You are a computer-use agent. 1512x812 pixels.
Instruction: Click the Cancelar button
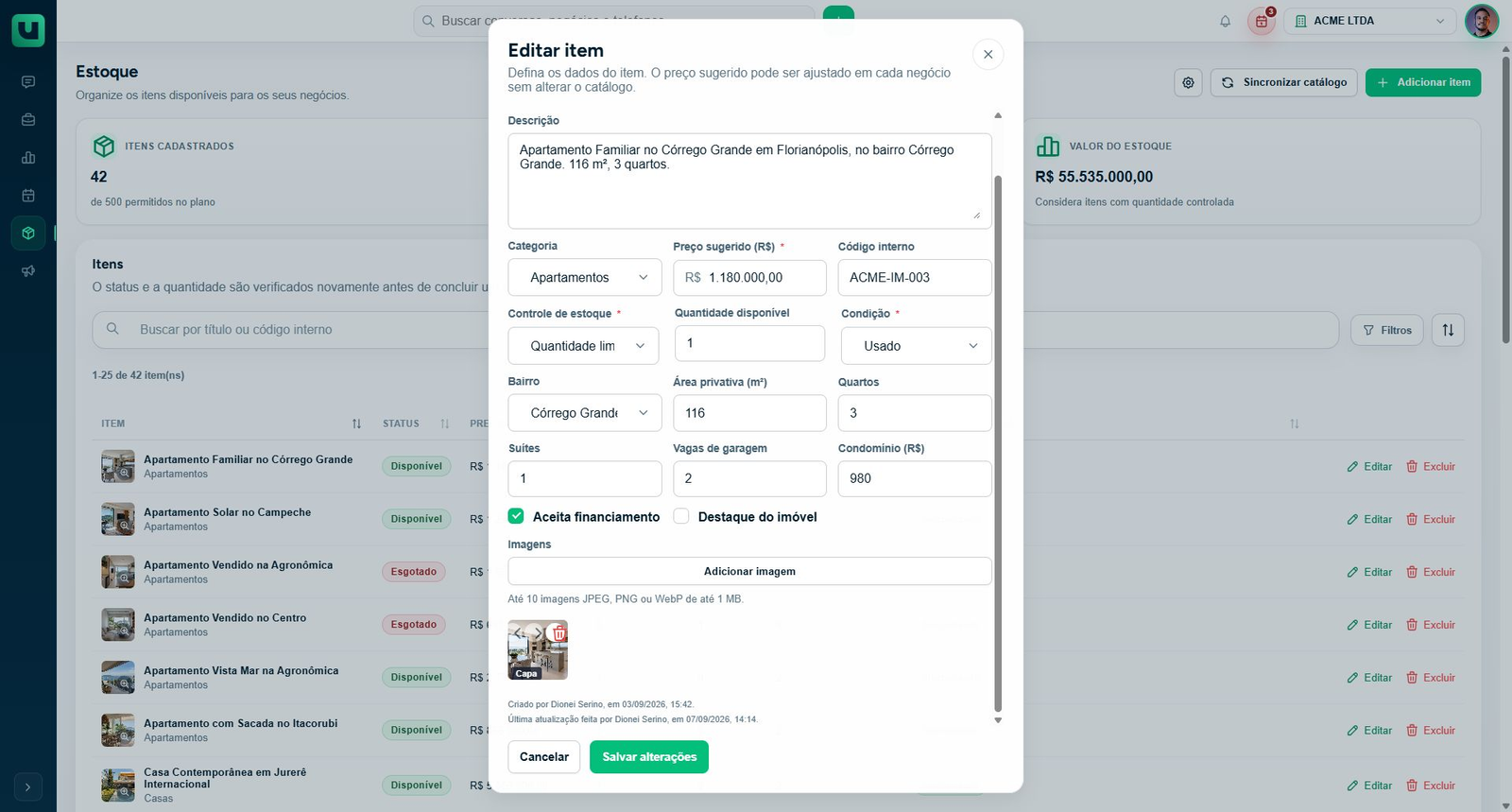pyautogui.click(x=544, y=757)
